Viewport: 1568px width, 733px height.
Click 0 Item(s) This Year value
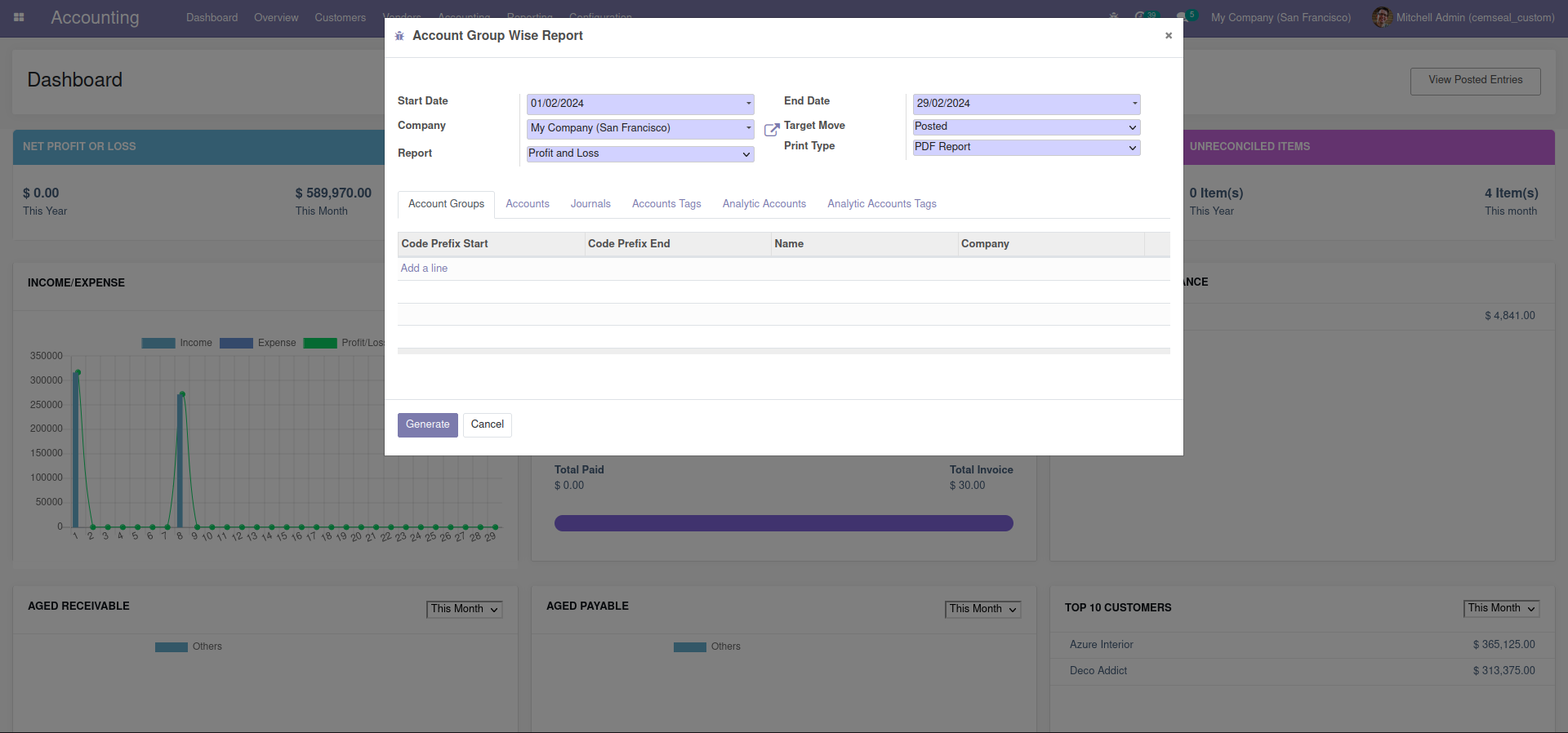pos(1216,193)
